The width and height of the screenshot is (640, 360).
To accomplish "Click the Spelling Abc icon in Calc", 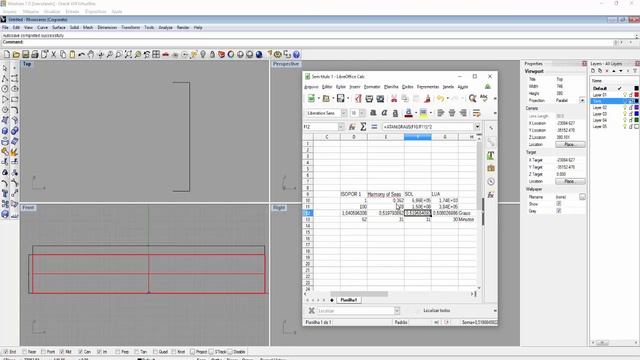I will pos(484,98).
